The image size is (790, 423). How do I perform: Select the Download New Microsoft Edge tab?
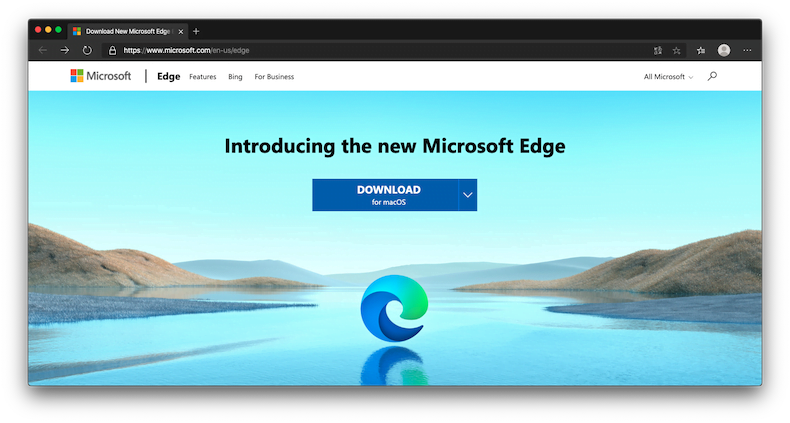(128, 31)
